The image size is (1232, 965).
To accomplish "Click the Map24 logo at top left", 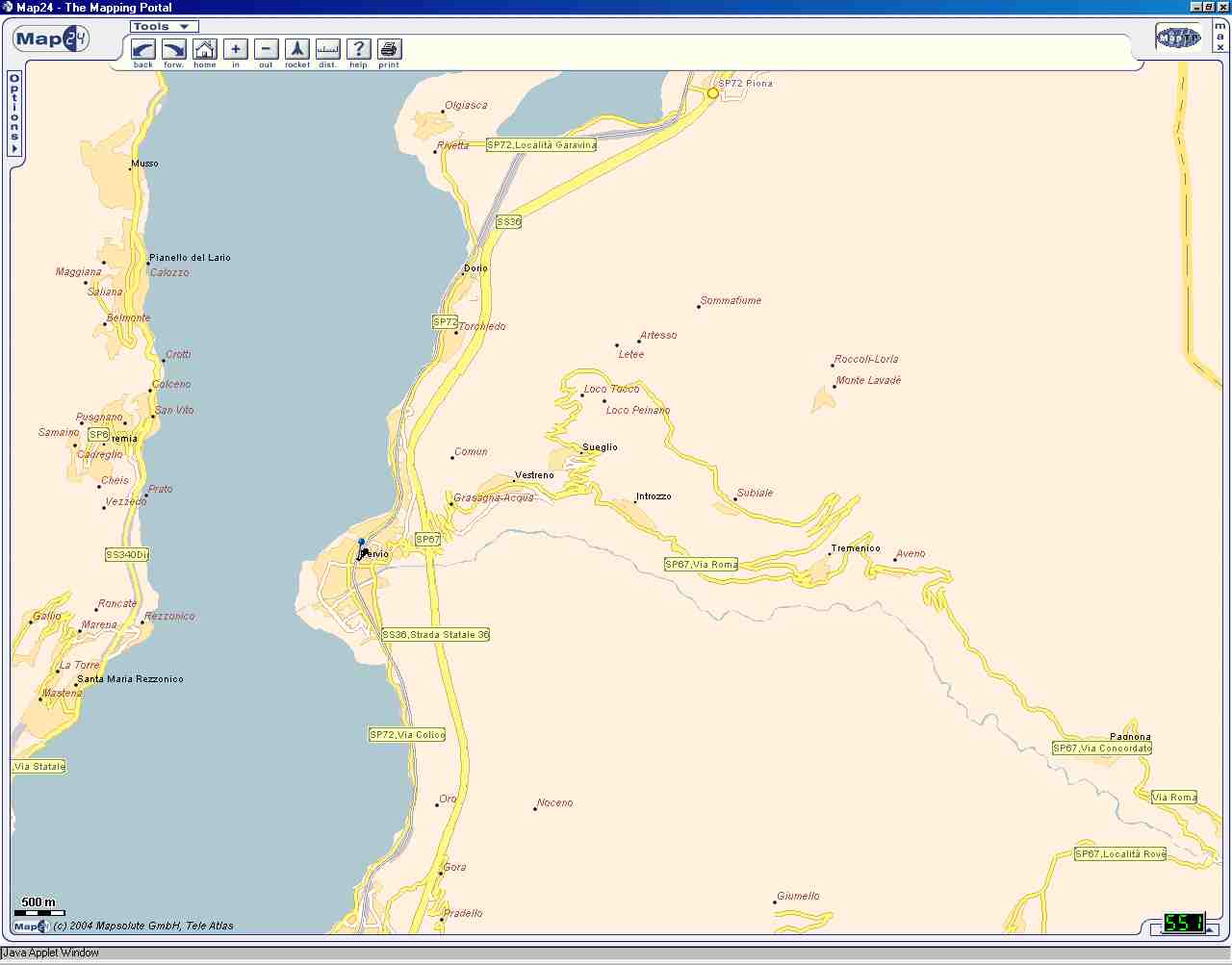I will 51,39.
